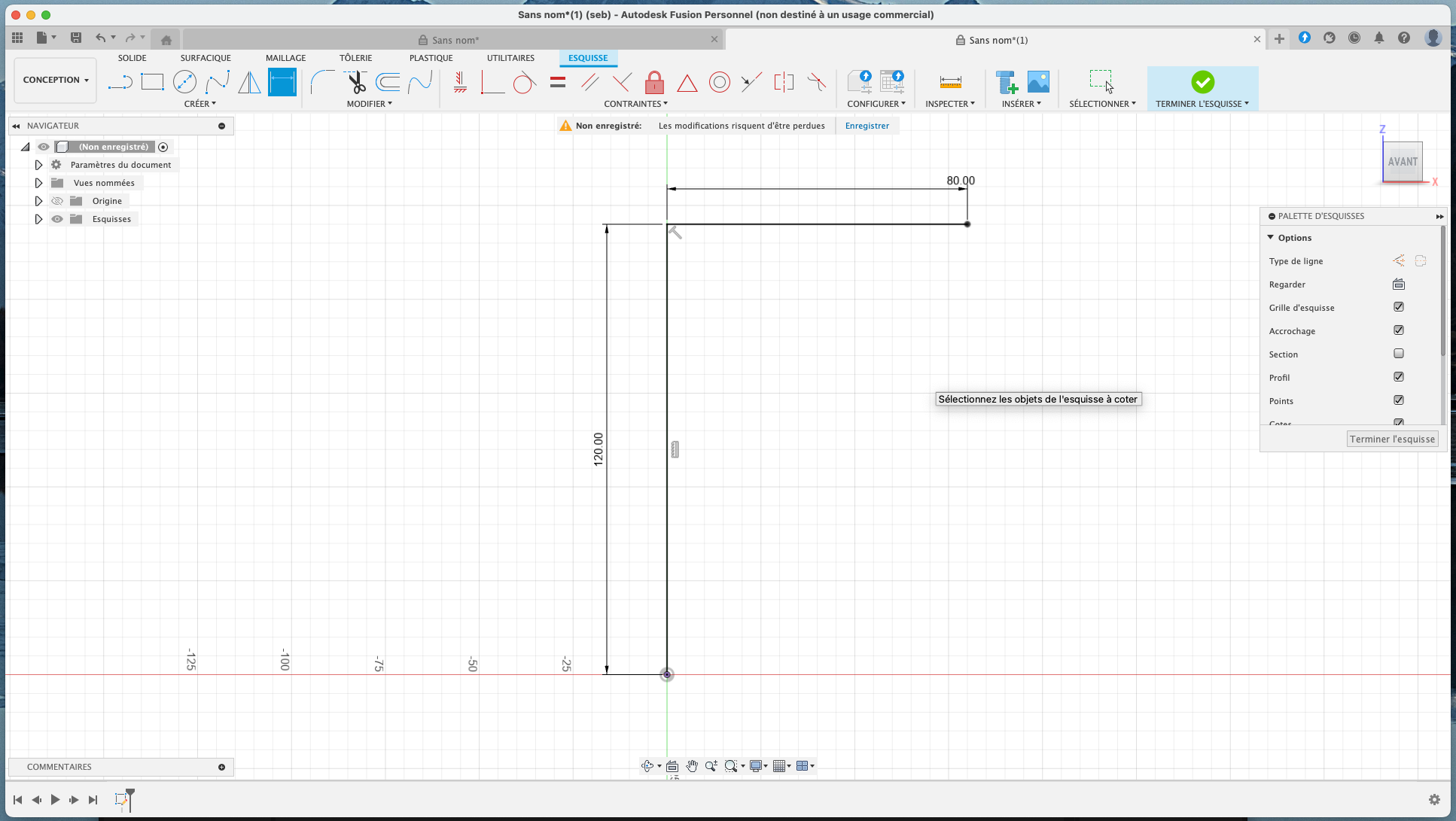
Task: Open the UTILITAIRES tab
Action: (510, 58)
